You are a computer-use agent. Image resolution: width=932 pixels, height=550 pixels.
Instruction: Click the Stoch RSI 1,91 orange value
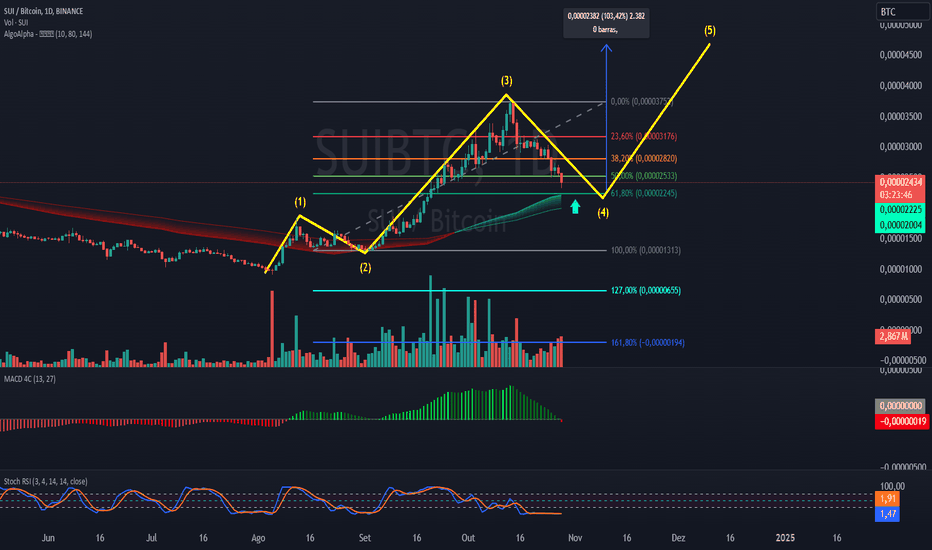(x=887, y=499)
